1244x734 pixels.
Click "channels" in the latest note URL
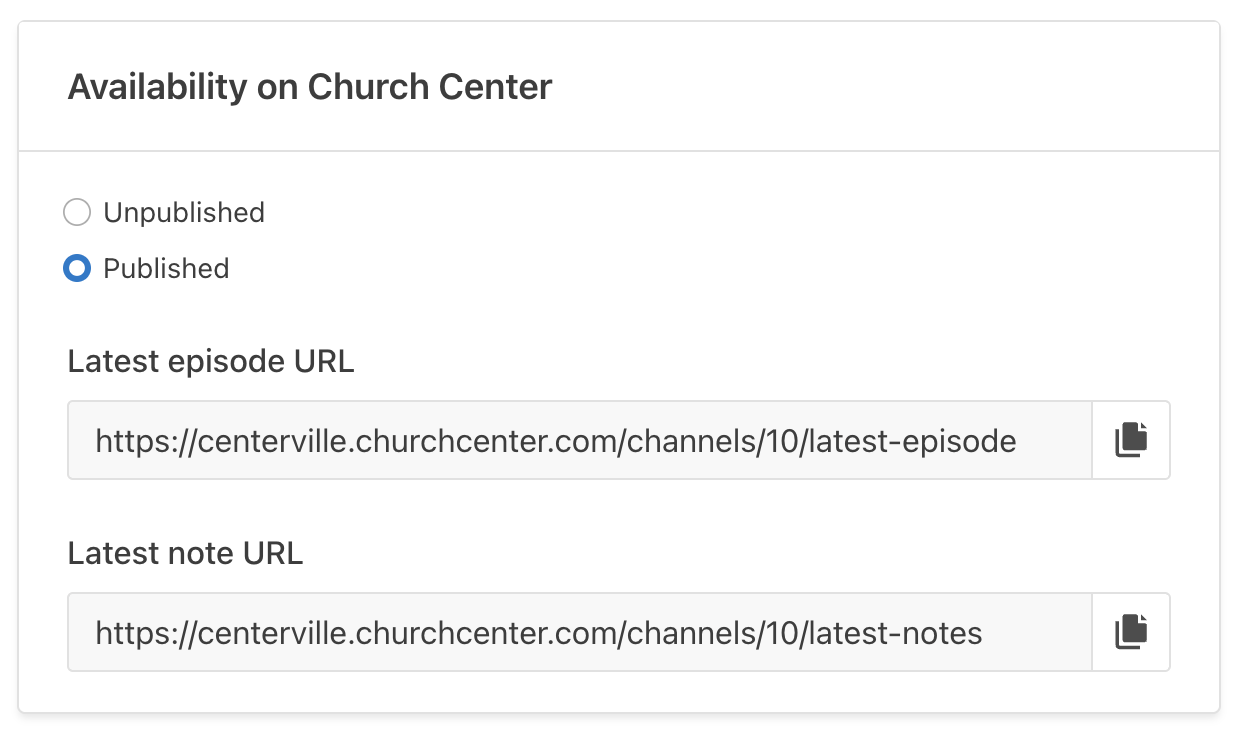(692, 633)
